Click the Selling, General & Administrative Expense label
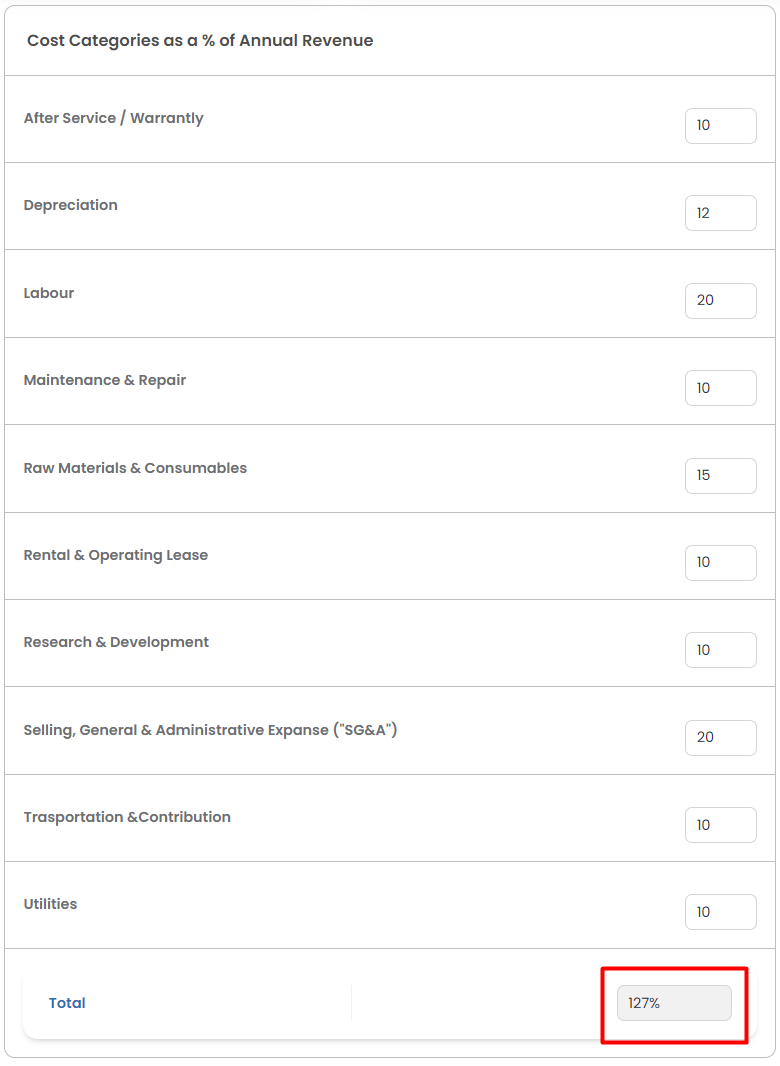The height and width of the screenshot is (1066, 780). coord(210,730)
